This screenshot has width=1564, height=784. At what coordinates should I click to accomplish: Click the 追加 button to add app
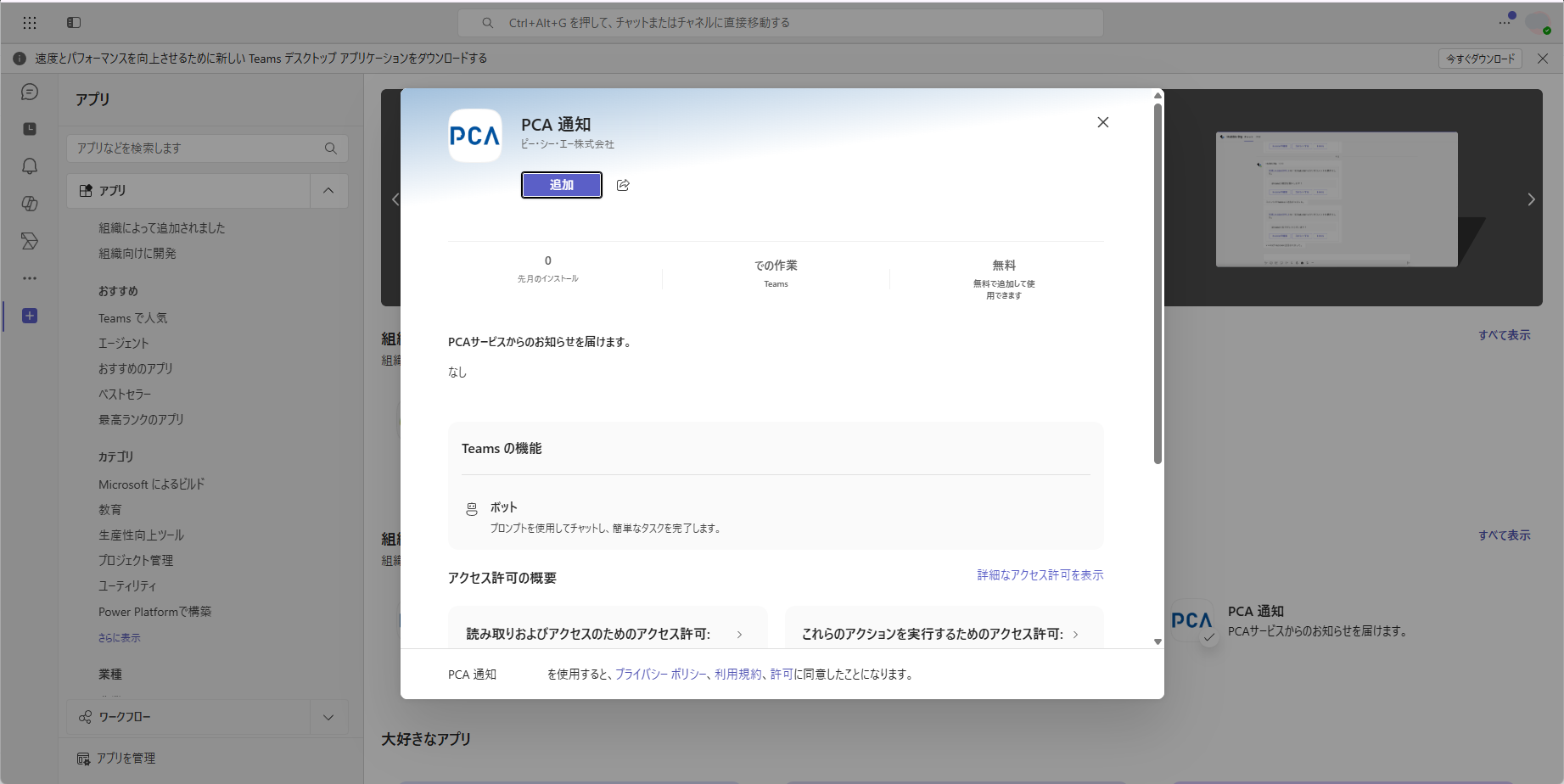click(562, 185)
